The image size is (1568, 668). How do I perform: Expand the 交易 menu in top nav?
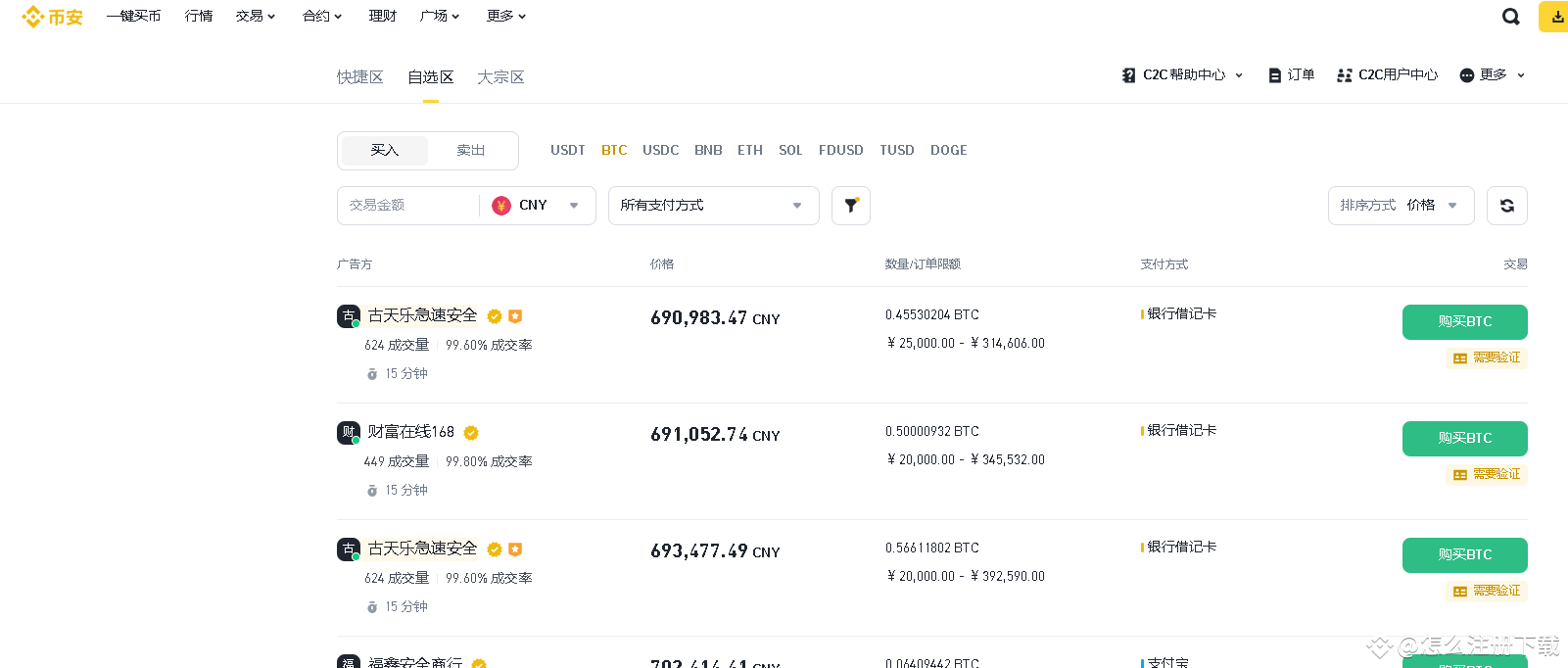tap(256, 17)
